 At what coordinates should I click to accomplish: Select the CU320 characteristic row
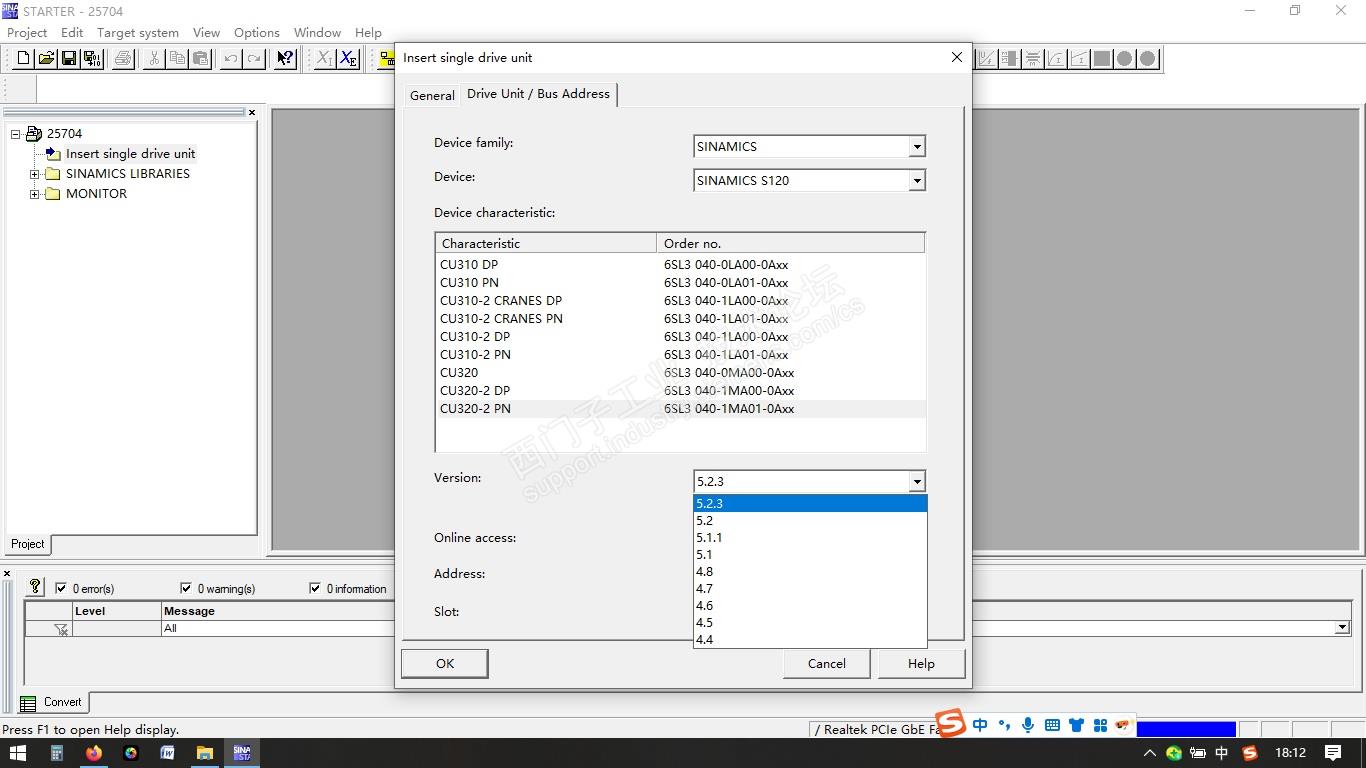pos(680,373)
